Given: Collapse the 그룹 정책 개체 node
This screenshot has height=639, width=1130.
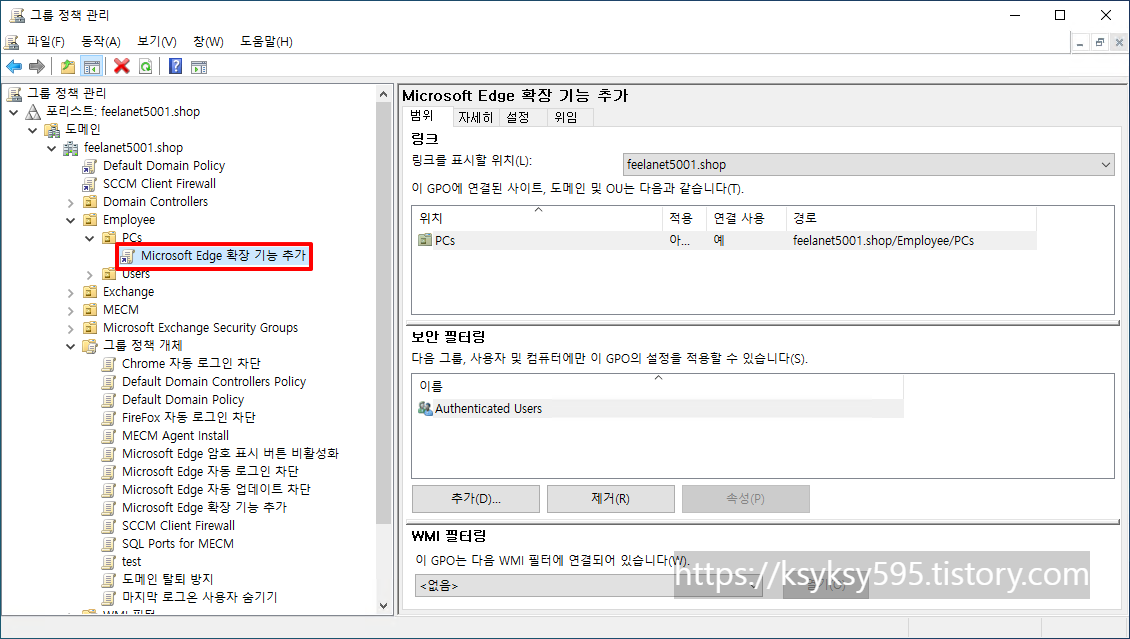Looking at the screenshot, I should click(71, 347).
